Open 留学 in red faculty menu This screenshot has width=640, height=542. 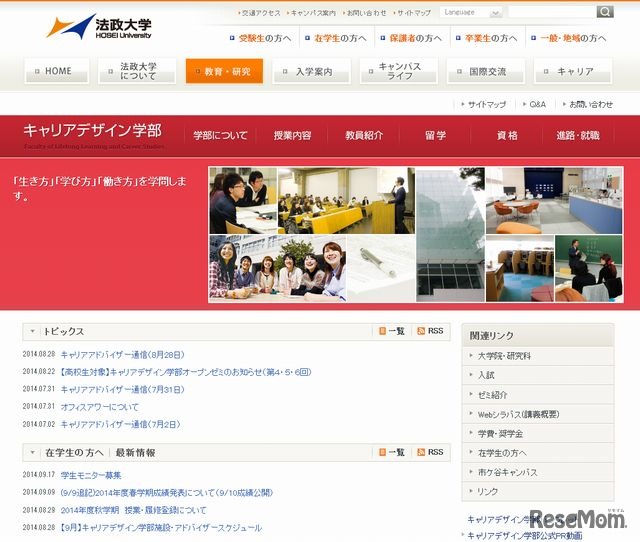tap(436, 136)
